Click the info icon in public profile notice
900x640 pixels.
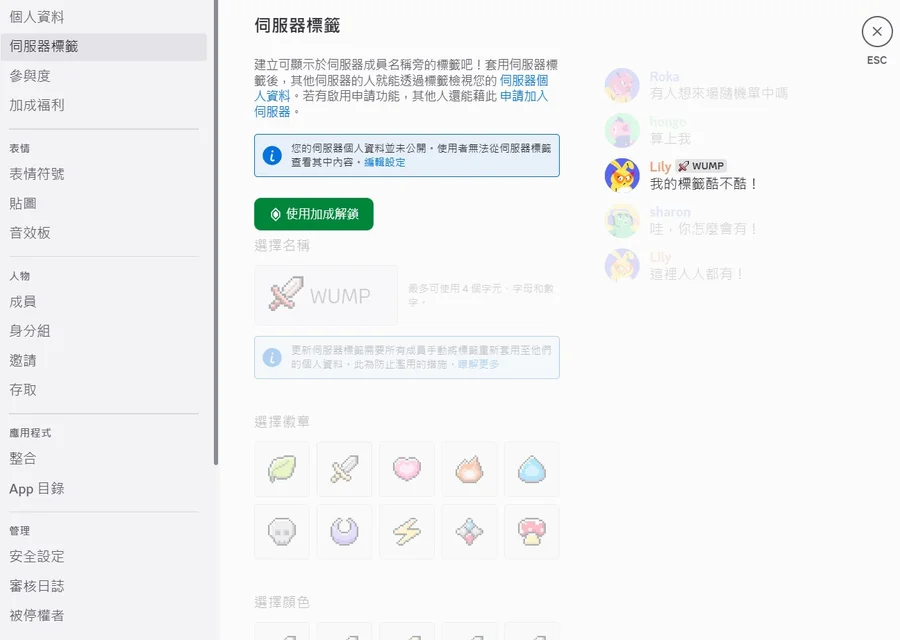(272, 156)
